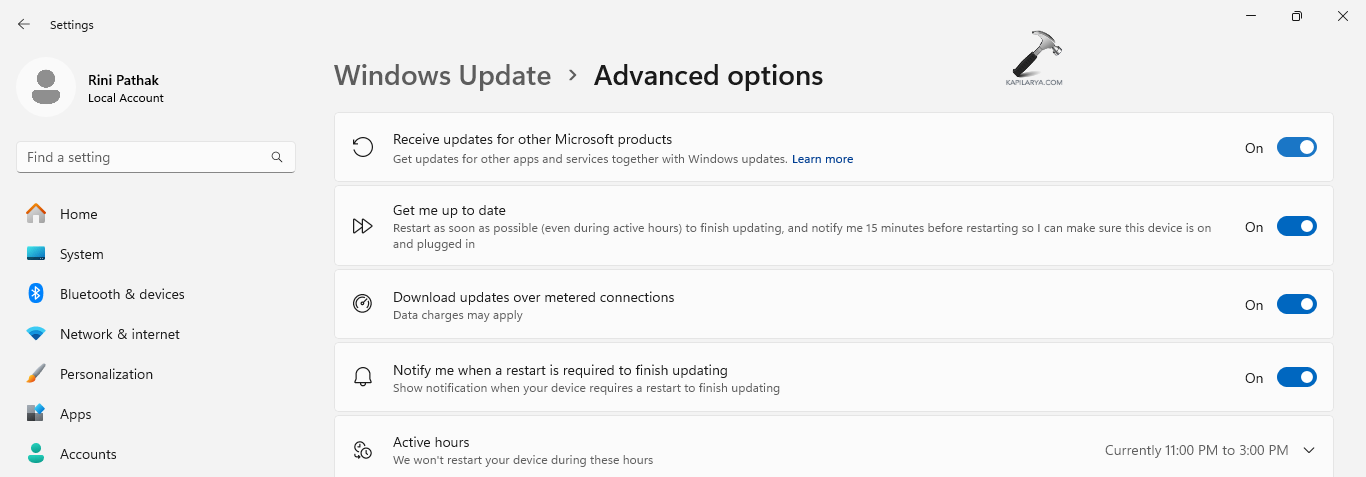Click the Bluetooth icon in sidebar
The width and height of the screenshot is (1366, 477).
pos(36,294)
